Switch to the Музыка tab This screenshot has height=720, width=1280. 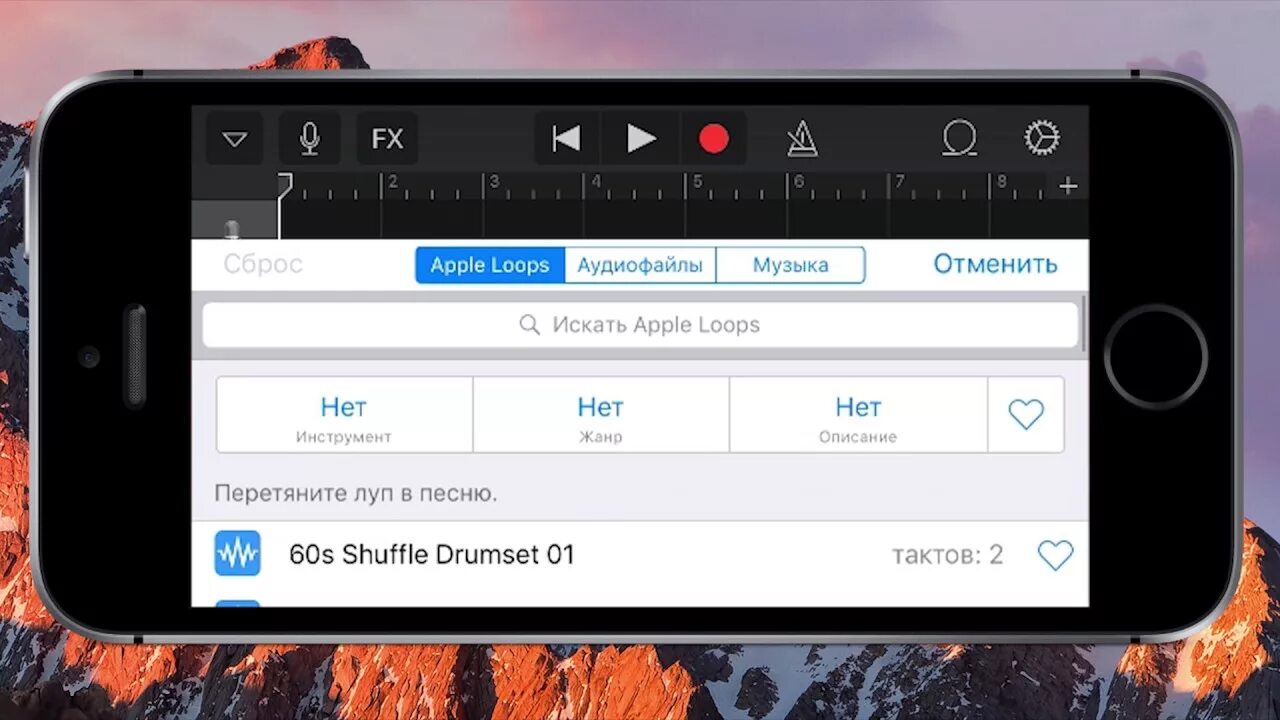click(x=790, y=265)
